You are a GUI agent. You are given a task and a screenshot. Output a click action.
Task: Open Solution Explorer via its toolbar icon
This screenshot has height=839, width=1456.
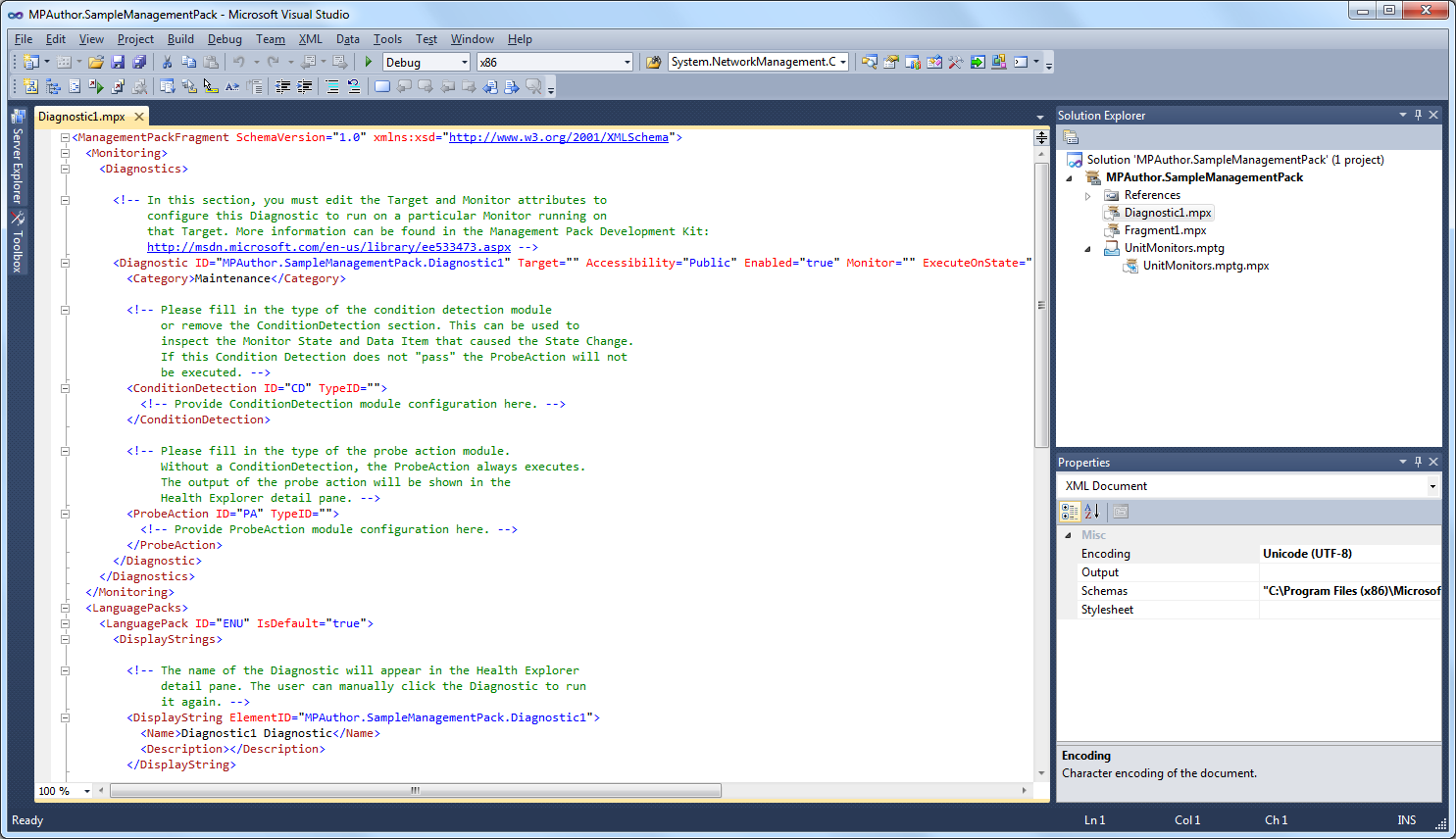click(x=870, y=62)
